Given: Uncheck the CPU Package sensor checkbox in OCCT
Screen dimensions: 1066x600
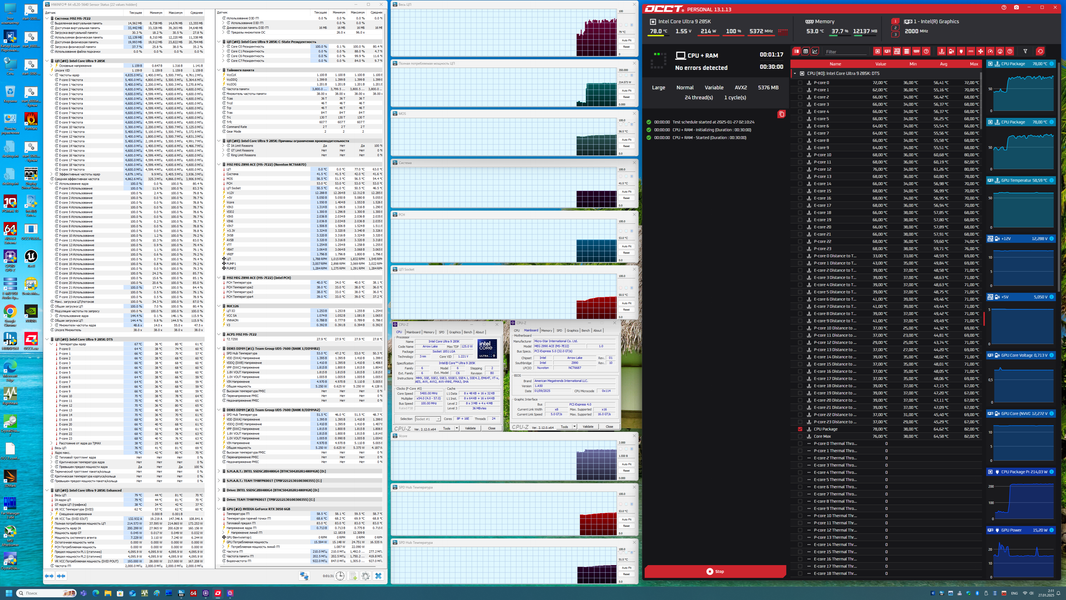Looking at the screenshot, I should pyautogui.click(x=800, y=429).
